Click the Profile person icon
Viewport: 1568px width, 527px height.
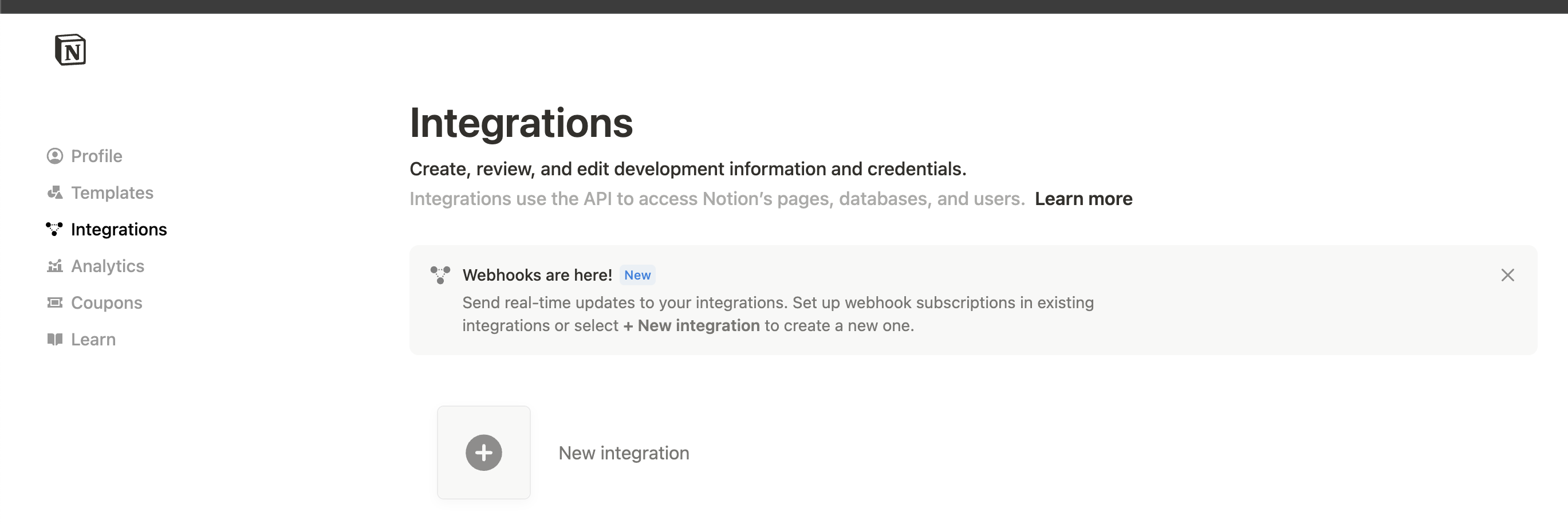[x=55, y=156]
